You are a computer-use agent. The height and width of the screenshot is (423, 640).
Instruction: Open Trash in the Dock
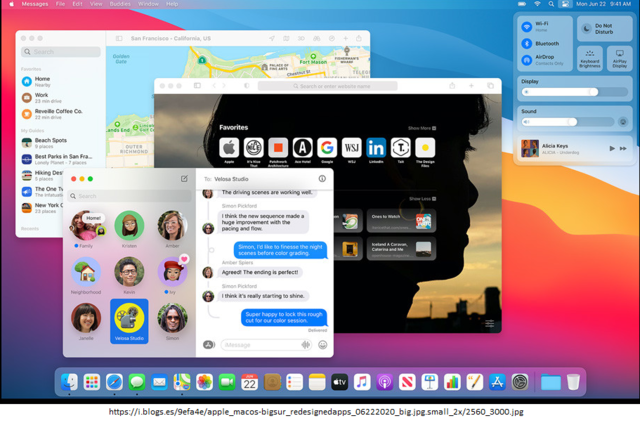(x=573, y=383)
